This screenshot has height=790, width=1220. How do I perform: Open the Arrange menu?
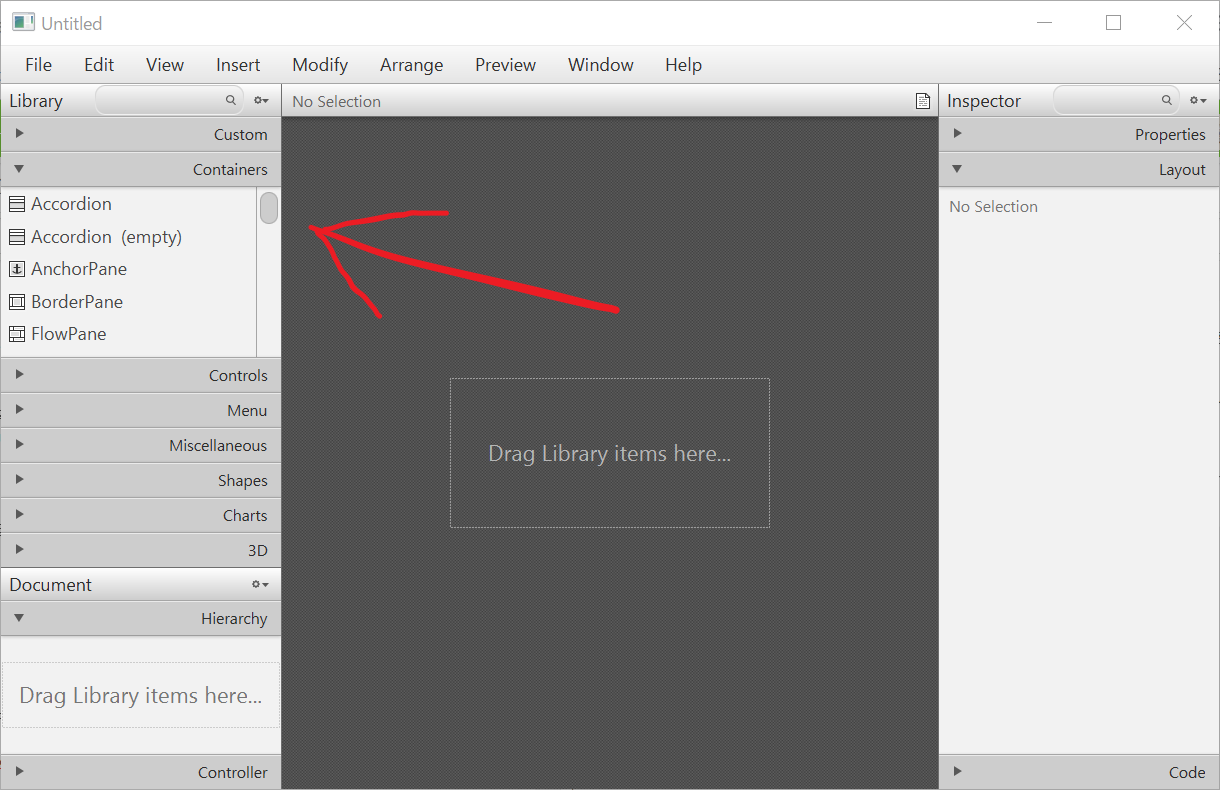(411, 65)
